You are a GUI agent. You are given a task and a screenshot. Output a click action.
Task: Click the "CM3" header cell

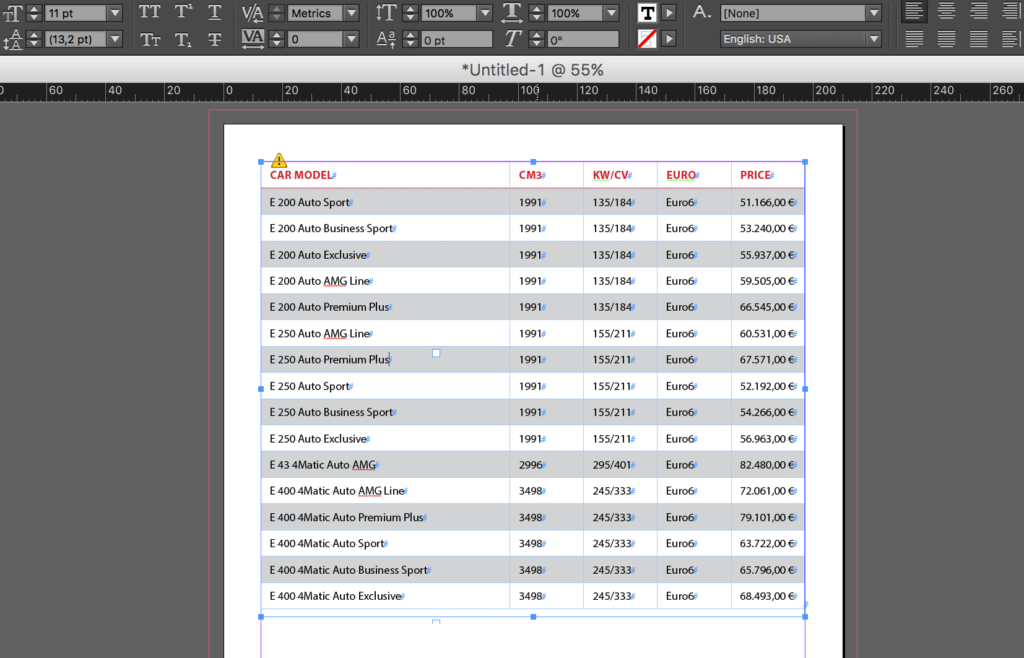(x=547, y=175)
